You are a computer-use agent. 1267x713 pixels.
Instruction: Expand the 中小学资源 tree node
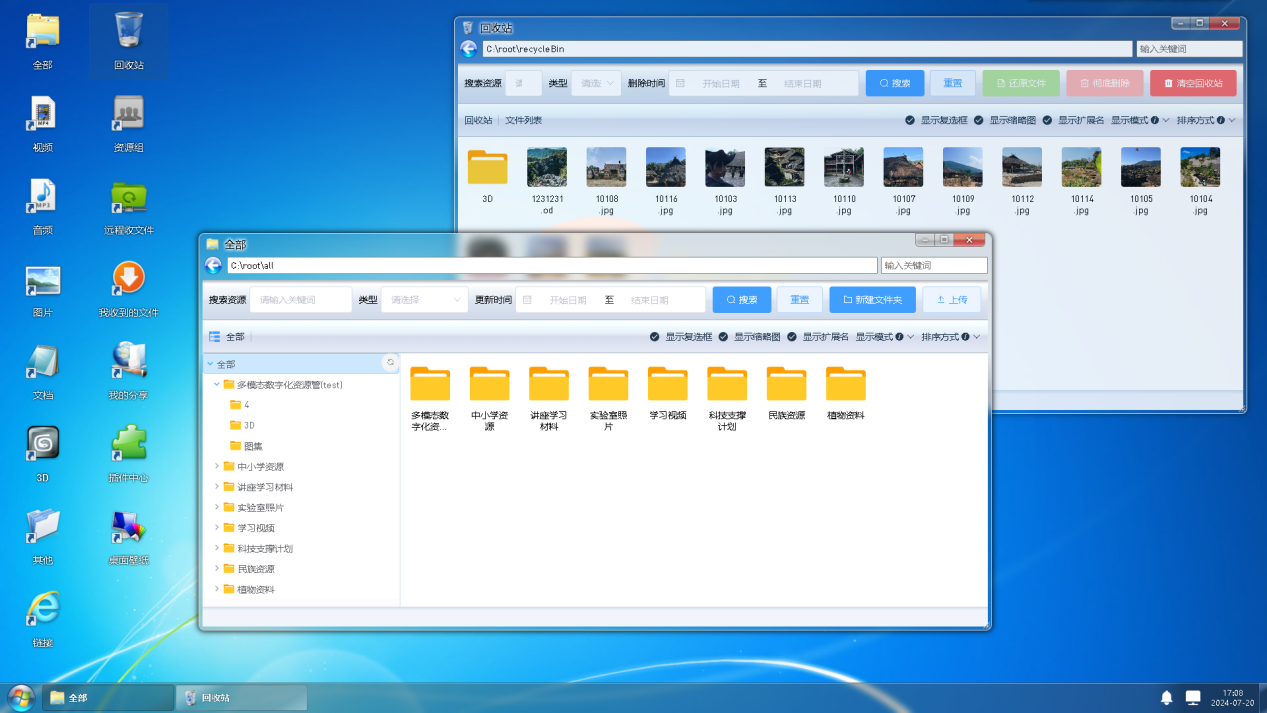tap(217, 466)
